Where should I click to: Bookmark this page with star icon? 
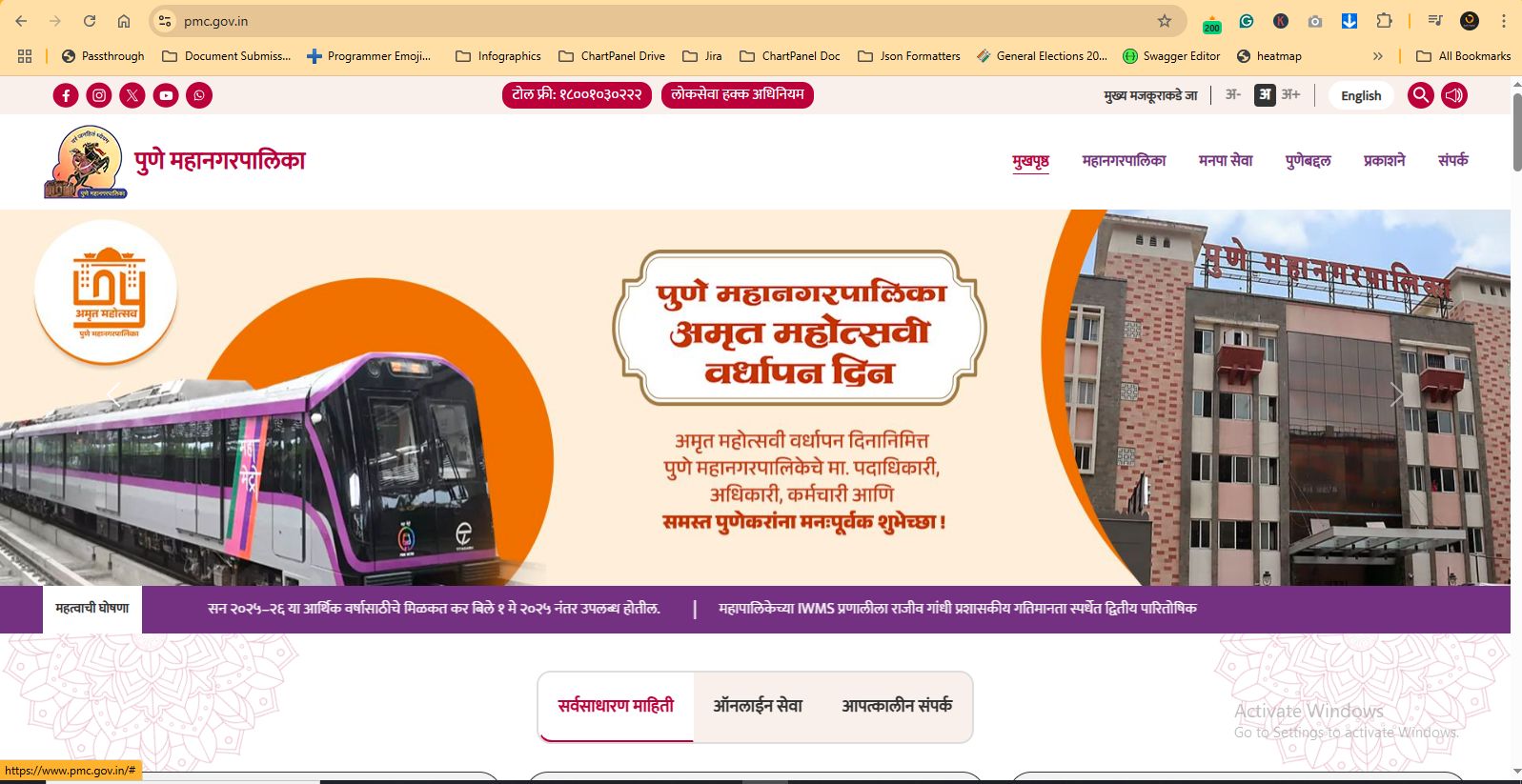(1164, 21)
